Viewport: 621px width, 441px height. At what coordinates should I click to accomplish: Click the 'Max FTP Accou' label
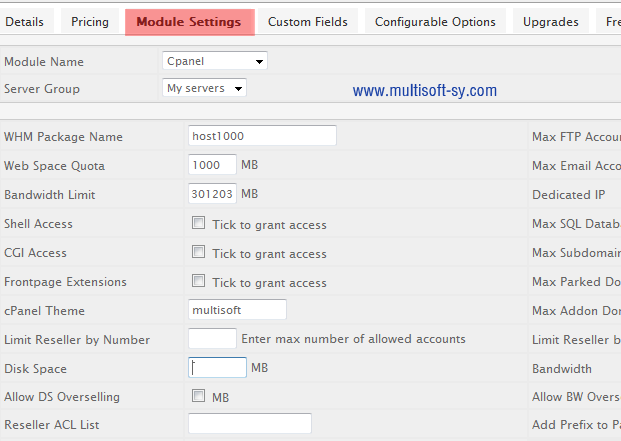coord(576,137)
